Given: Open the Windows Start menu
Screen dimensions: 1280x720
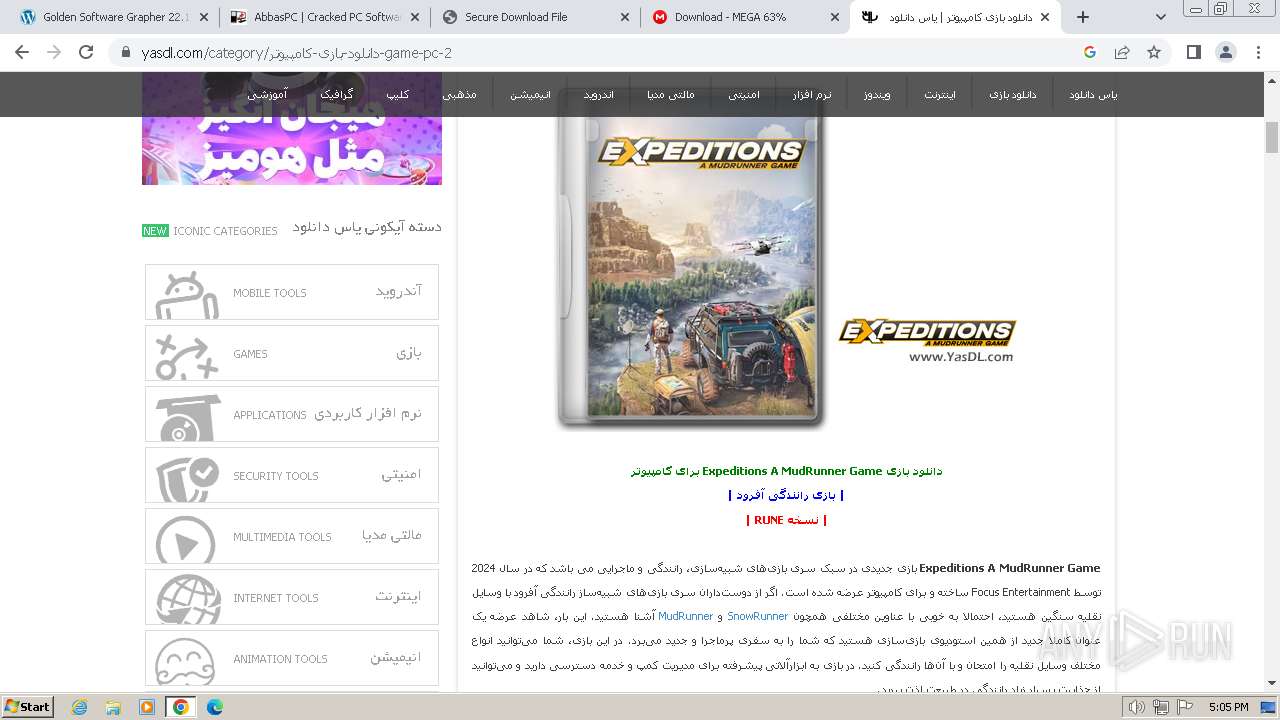Looking at the screenshot, I should pyautogui.click(x=28, y=707).
